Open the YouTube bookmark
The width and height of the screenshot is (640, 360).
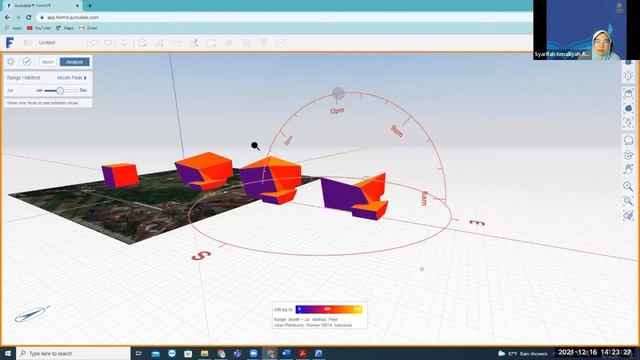[39, 28]
